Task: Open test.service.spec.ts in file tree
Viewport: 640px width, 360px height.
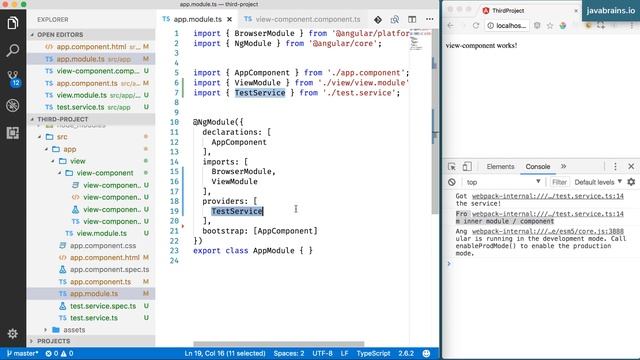Action: tap(91, 306)
